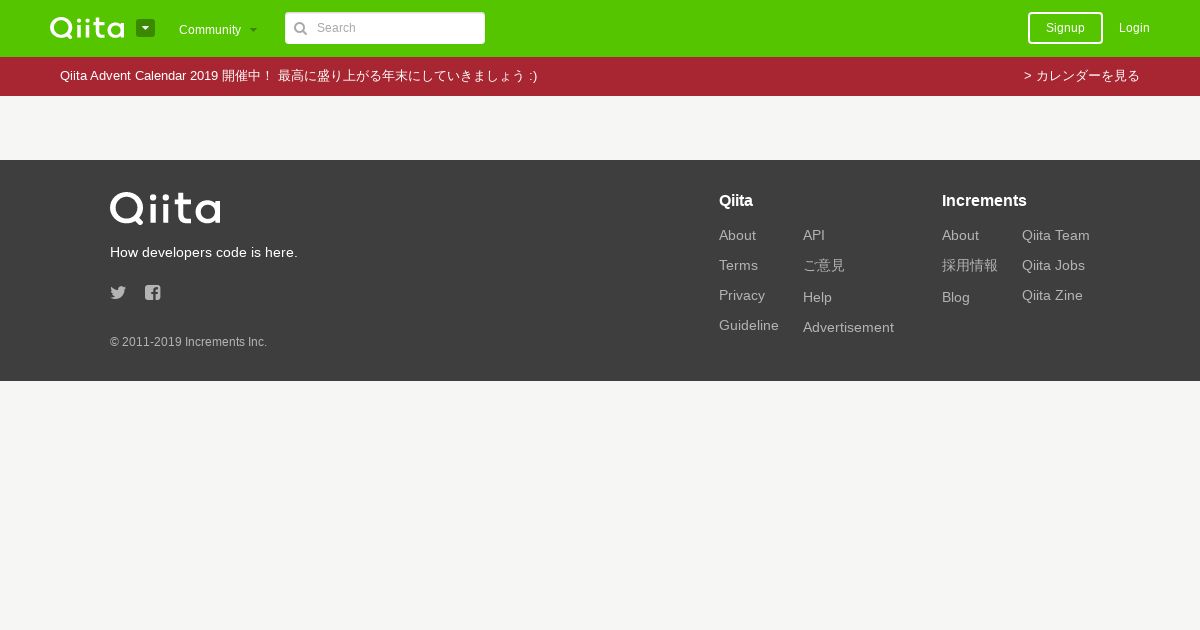
Task: Click the Qiita logo in header
Action: click(x=87, y=28)
